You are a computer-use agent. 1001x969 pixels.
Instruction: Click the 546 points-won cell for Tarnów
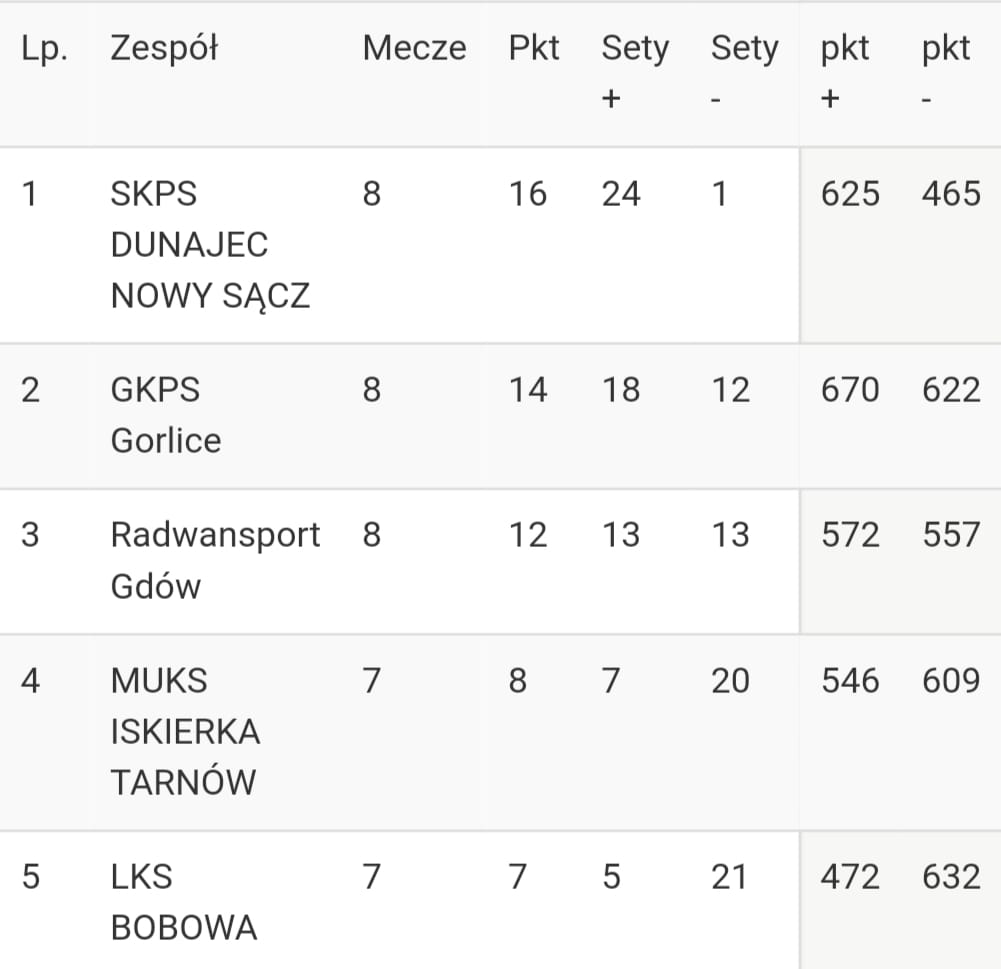click(x=850, y=680)
